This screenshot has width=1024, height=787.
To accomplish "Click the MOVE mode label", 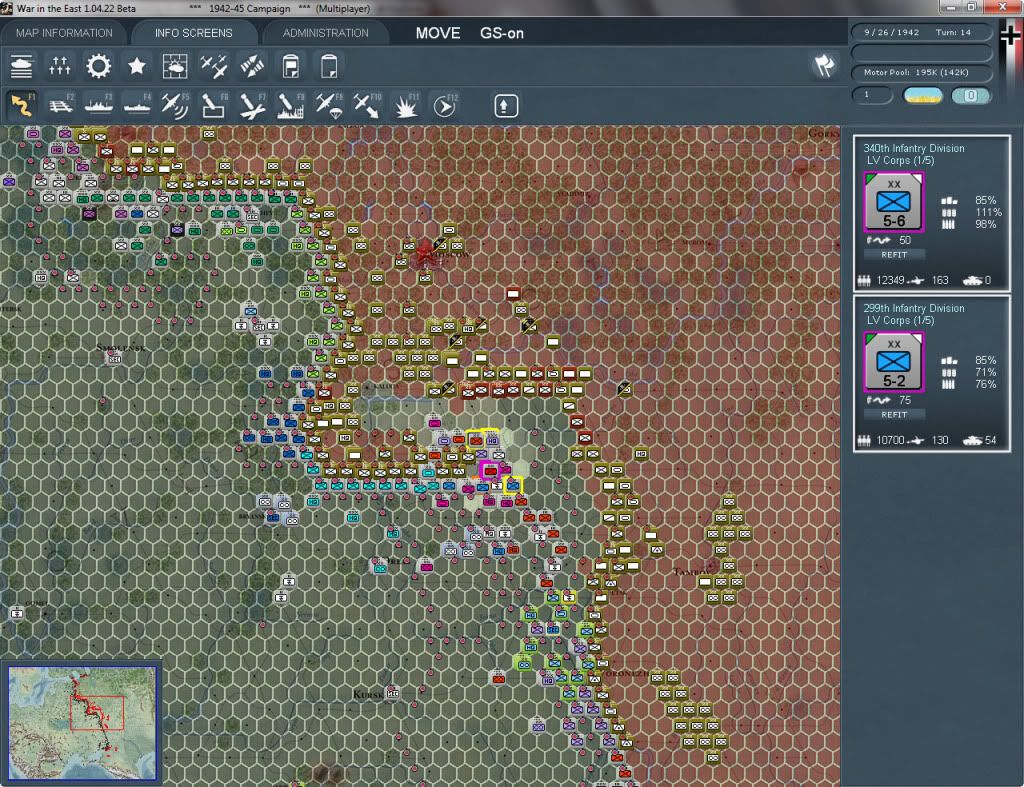I will point(438,33).
